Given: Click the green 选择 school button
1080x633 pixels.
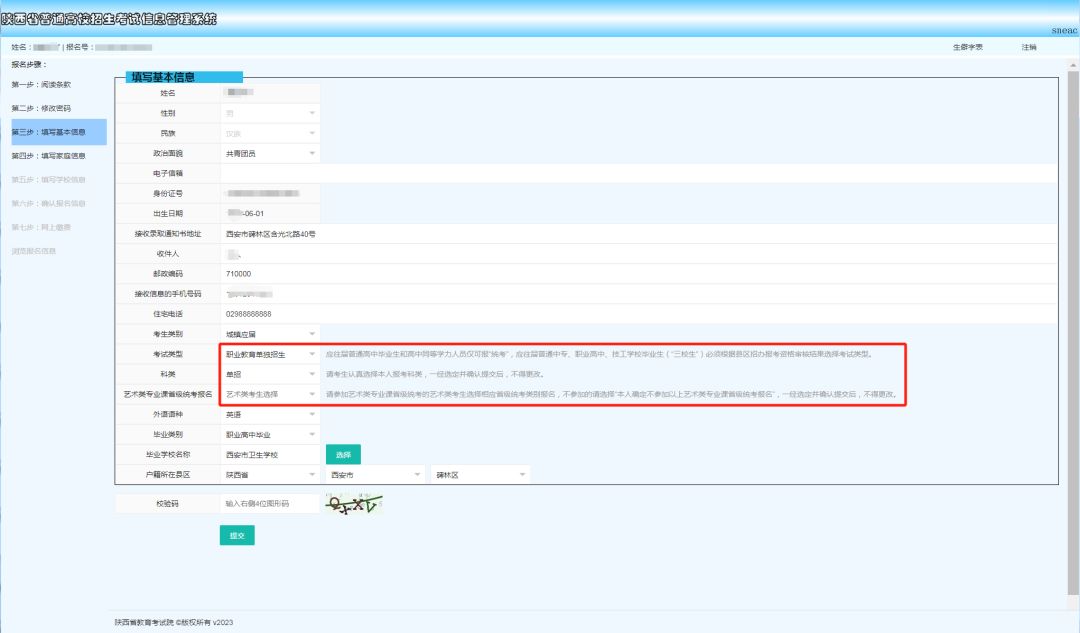Looking at the screenshot, I should click(x=343, y=455).
